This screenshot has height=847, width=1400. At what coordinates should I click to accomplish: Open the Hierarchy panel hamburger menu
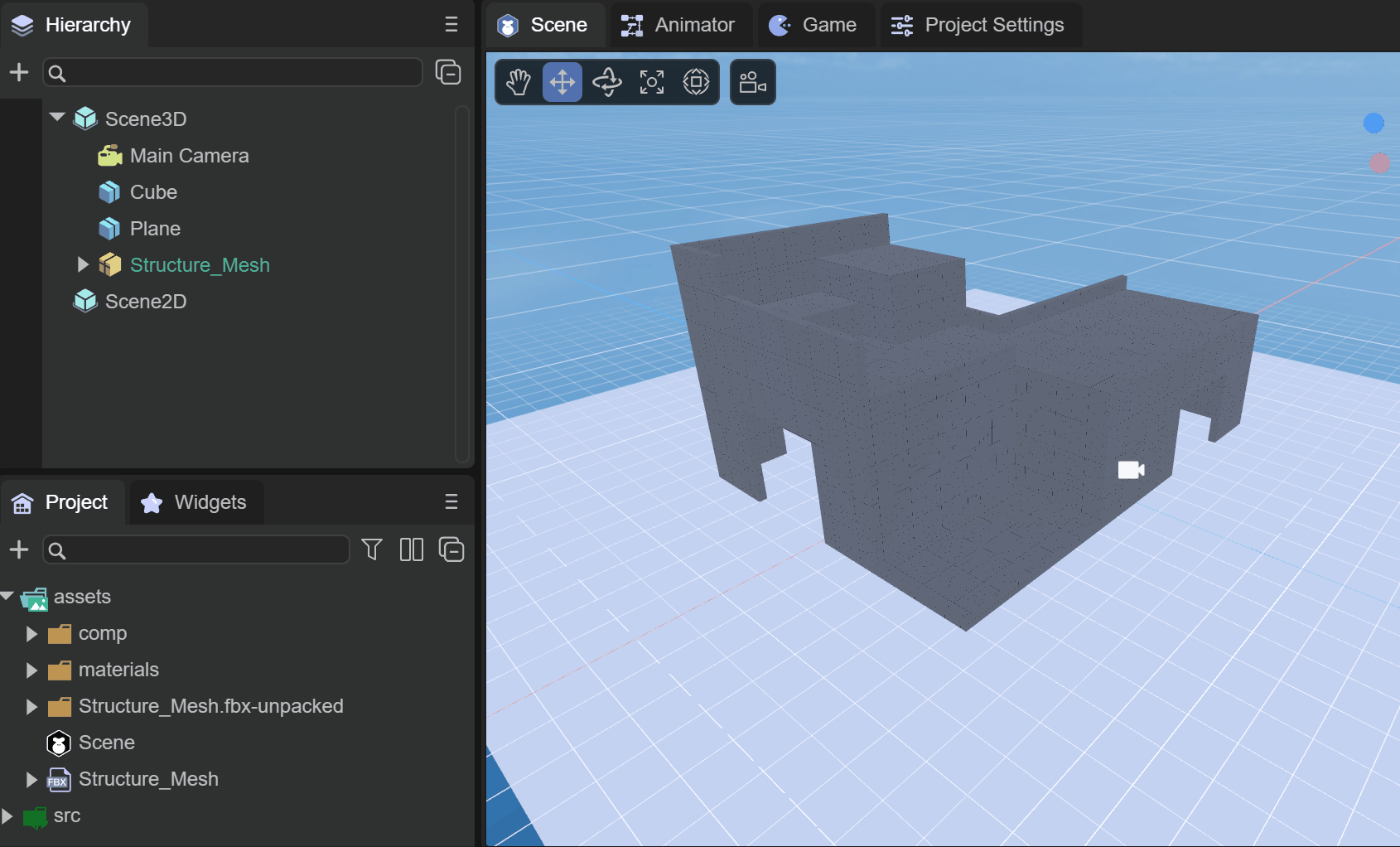pyautogui.click(x=451, y=25)
